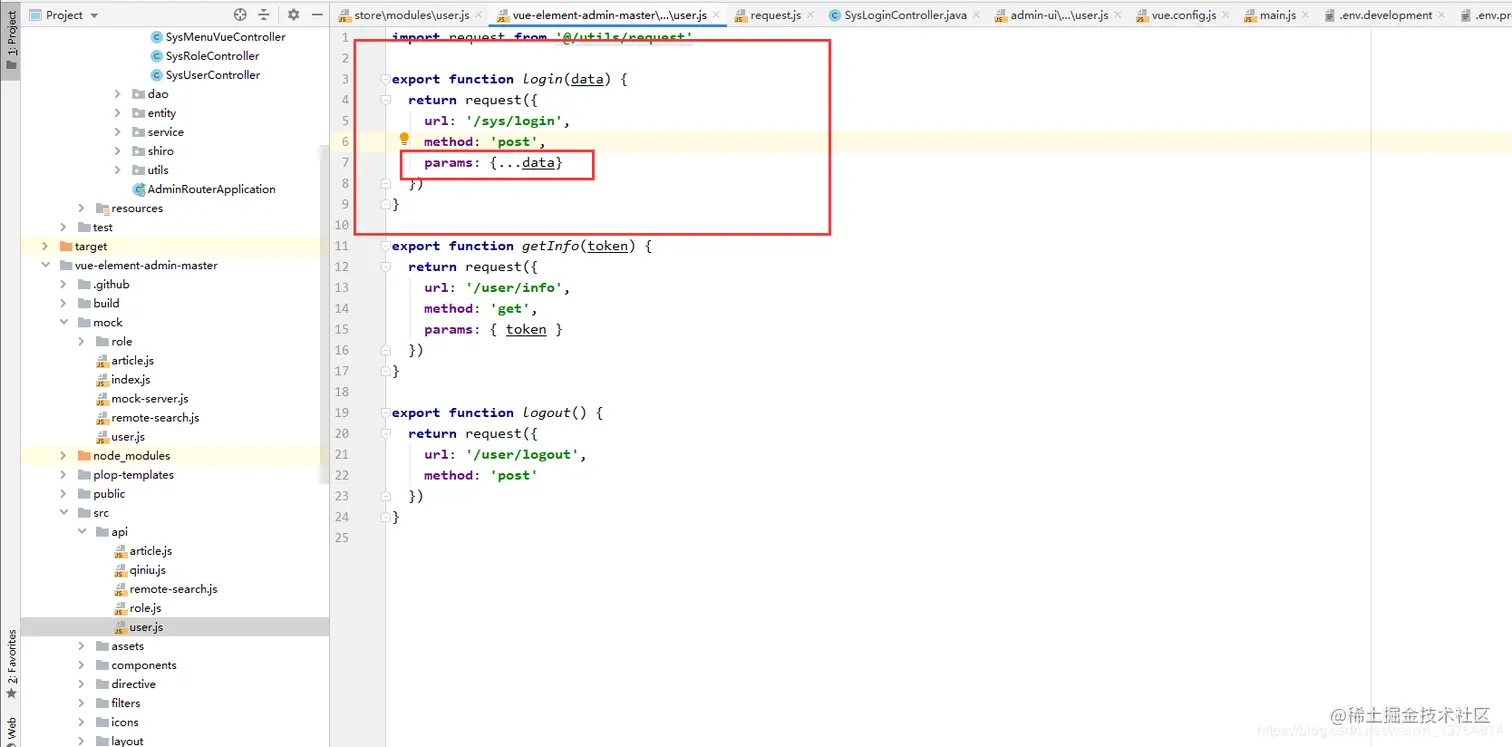
Task: Close the vue-element-admin-master user.js tab
Action: click(x=717, y=15)
